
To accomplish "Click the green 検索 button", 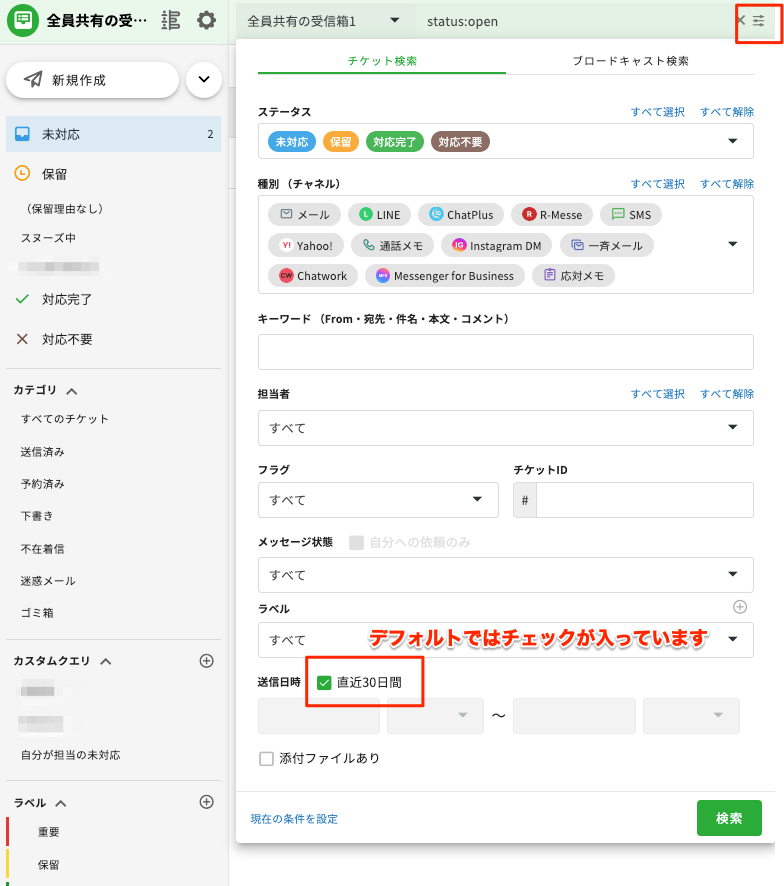I will [x=729, y=818].
